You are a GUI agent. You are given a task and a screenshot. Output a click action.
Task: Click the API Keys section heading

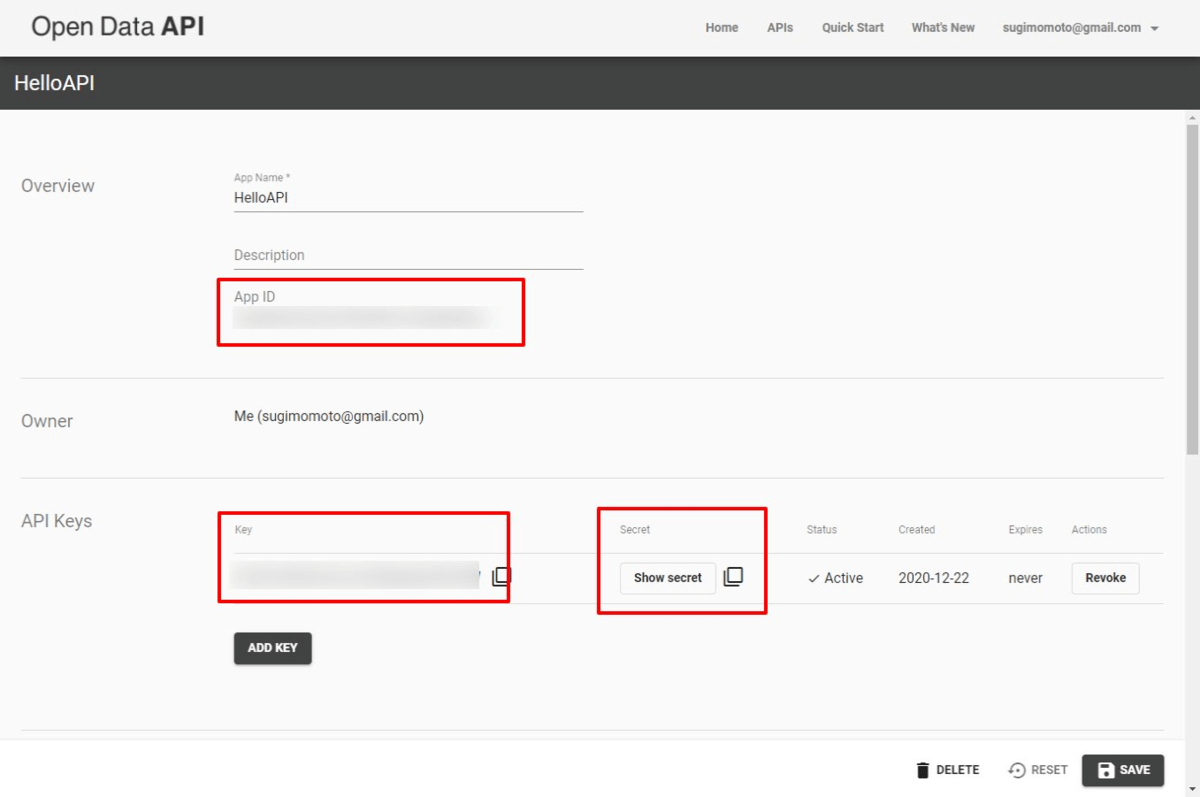tap(57, 521)
